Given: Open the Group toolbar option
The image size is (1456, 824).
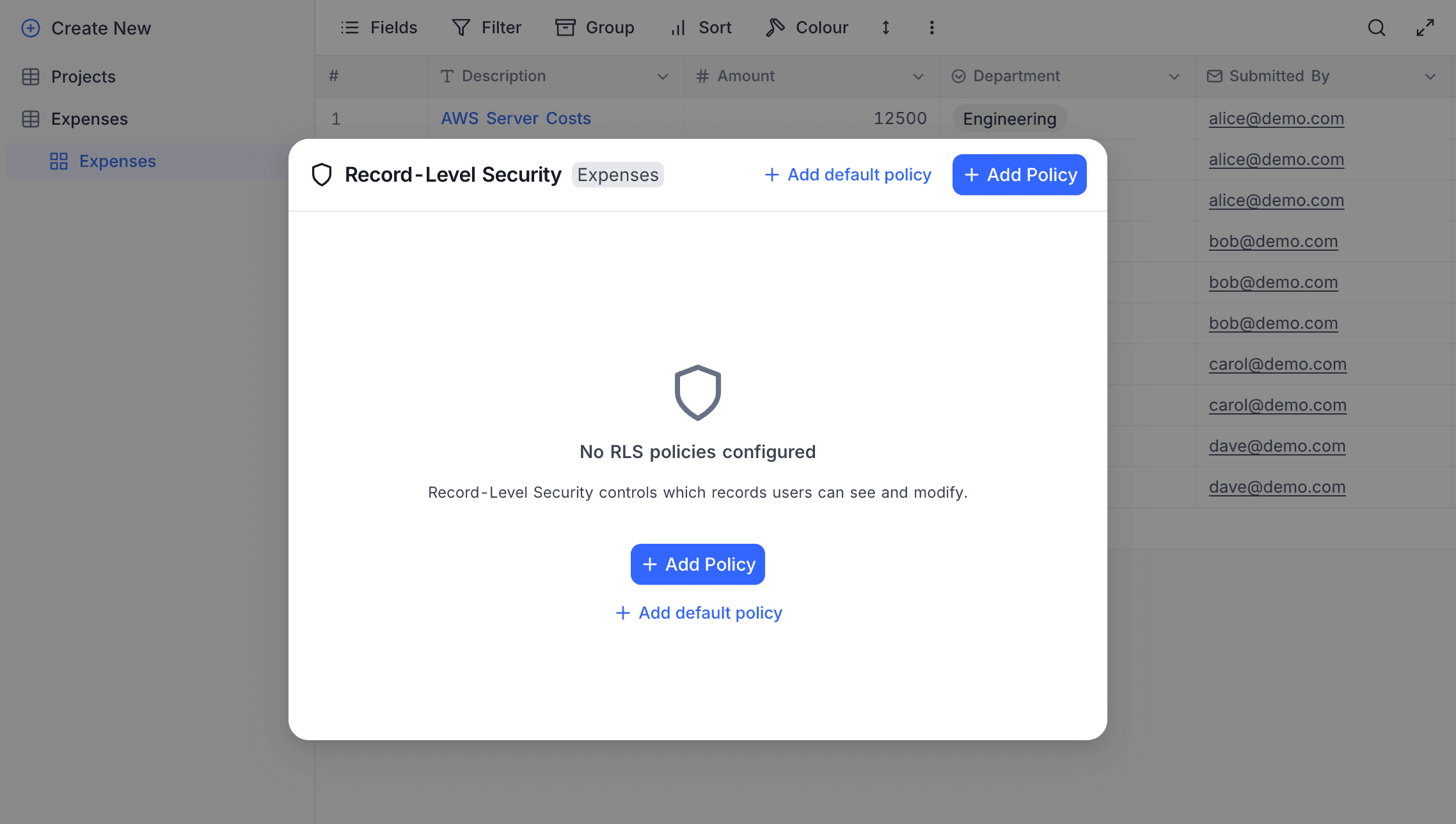Looking at the screenshot, I should point(595,28).
